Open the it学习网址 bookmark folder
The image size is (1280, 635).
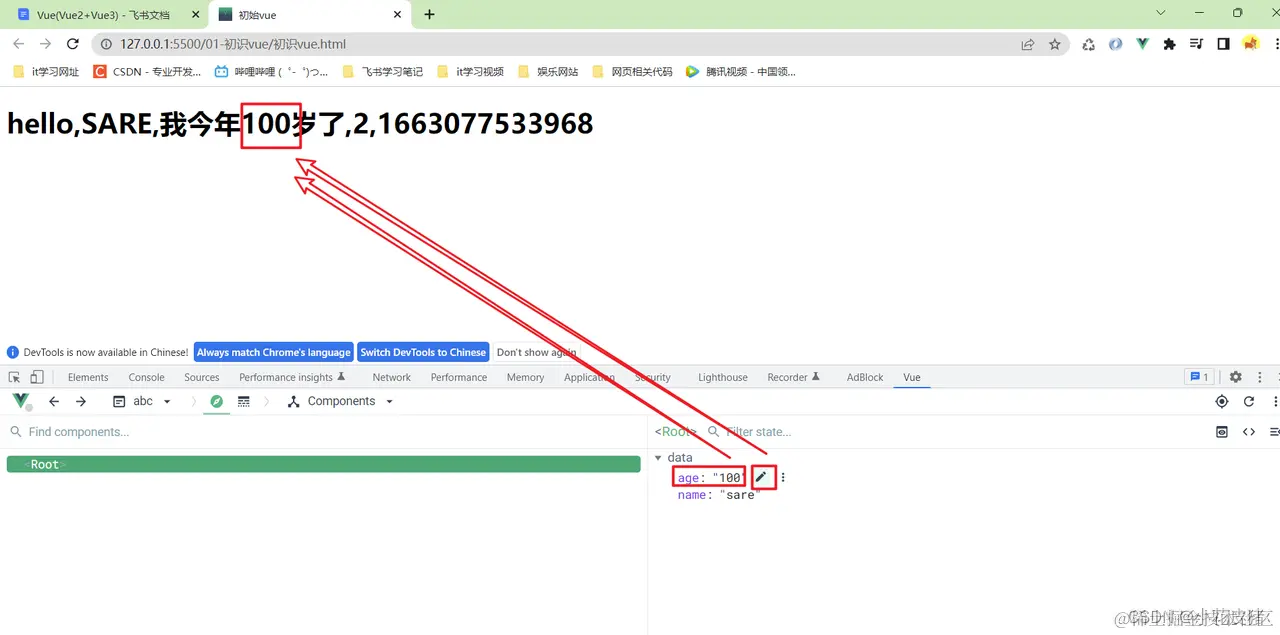(45, 72)
